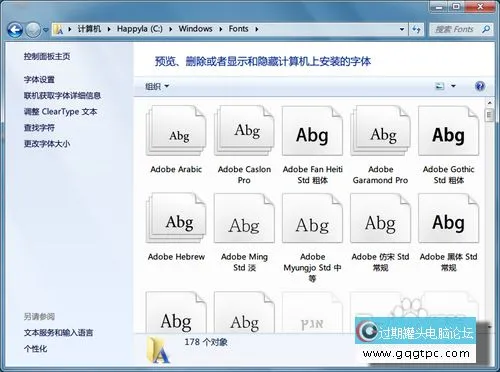Expand the chevron after Windows breadcrumb

point(220,29)
